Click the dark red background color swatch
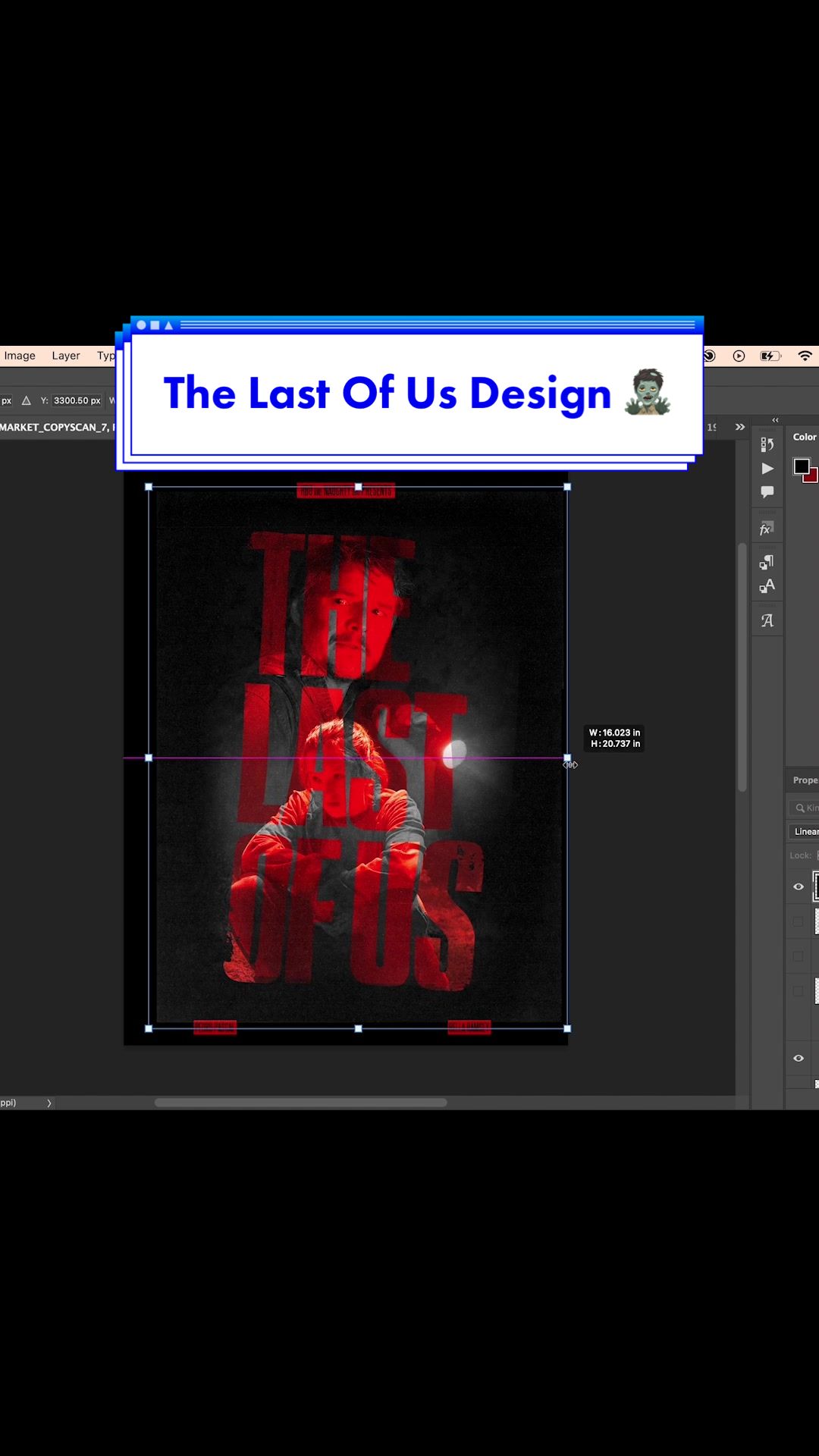The width and height of the screenshot is (819, 1456). pyautogui.click(x=812, y=477)
